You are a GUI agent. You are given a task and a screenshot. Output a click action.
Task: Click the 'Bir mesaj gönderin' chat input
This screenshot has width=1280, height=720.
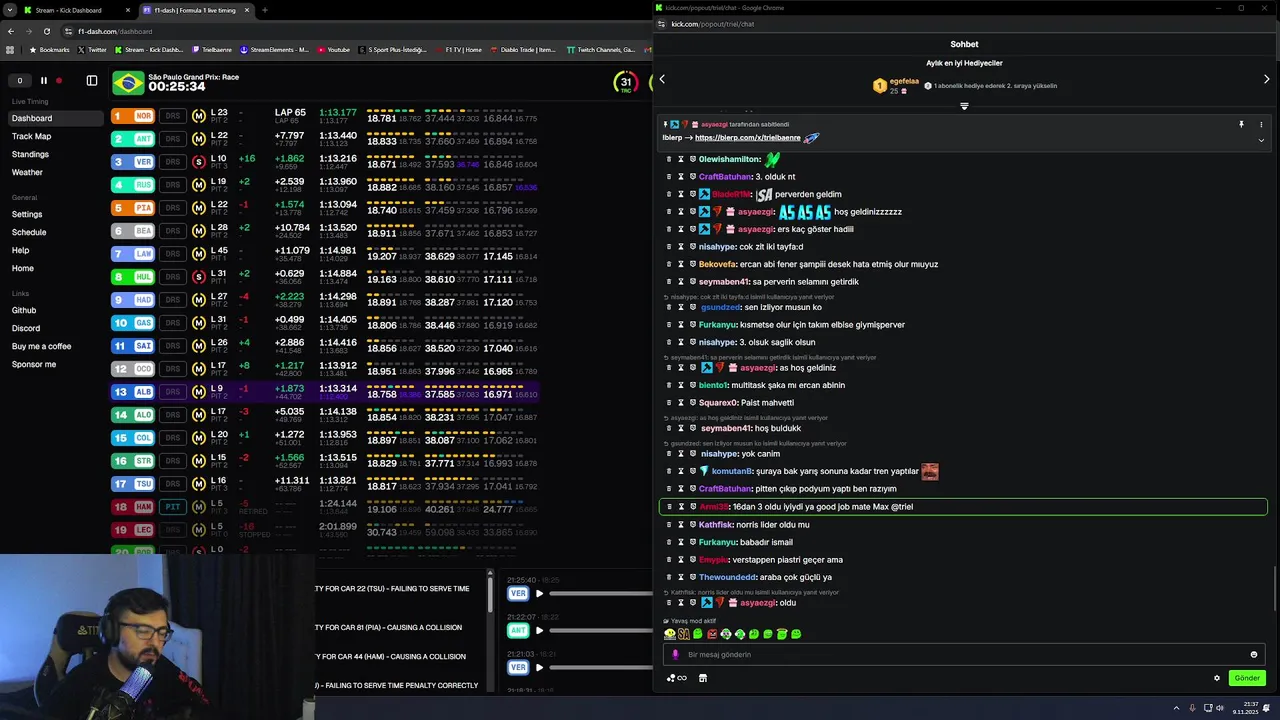[x=963, y=655]
